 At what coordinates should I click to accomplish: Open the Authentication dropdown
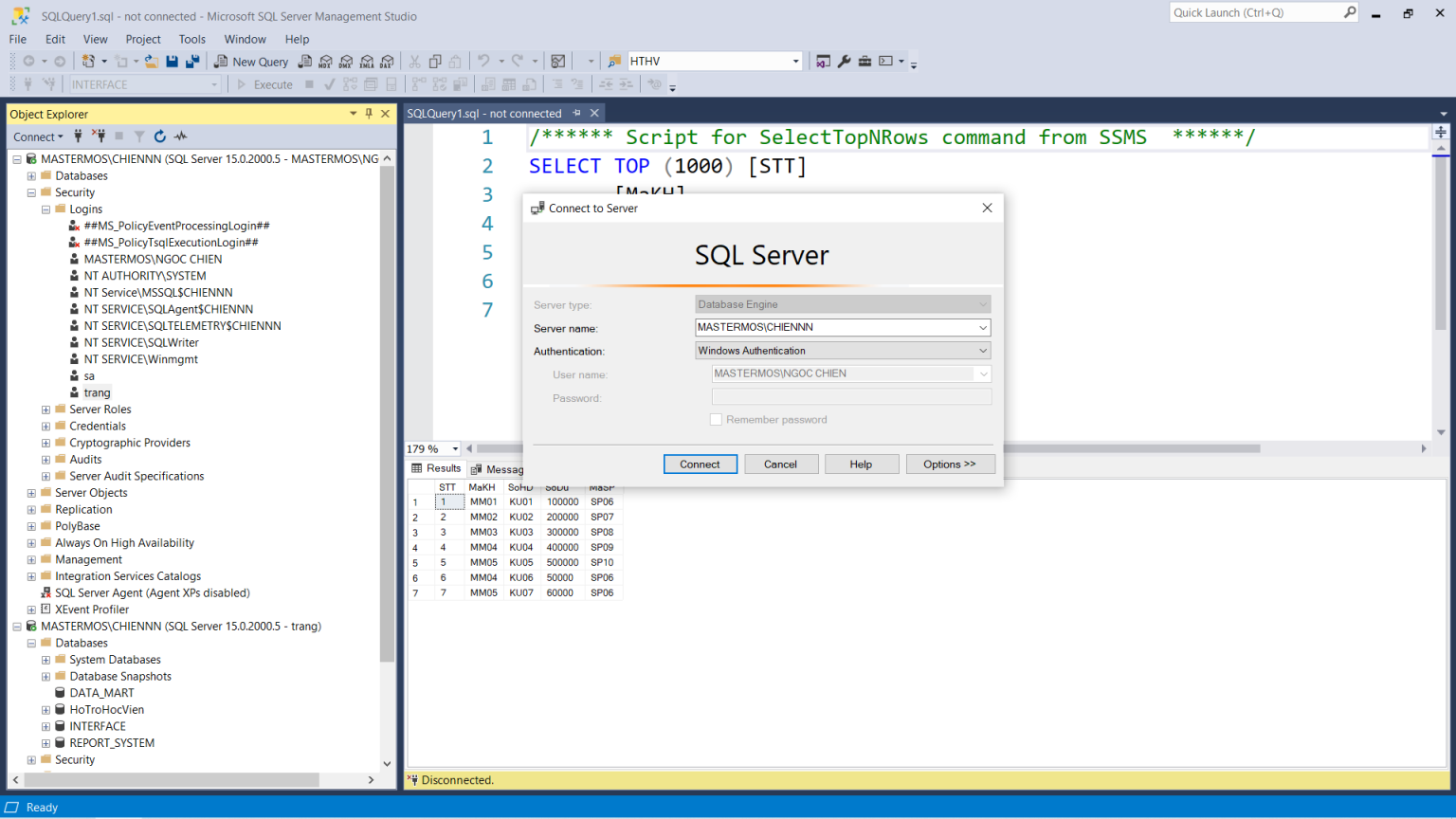coord(984,350)
